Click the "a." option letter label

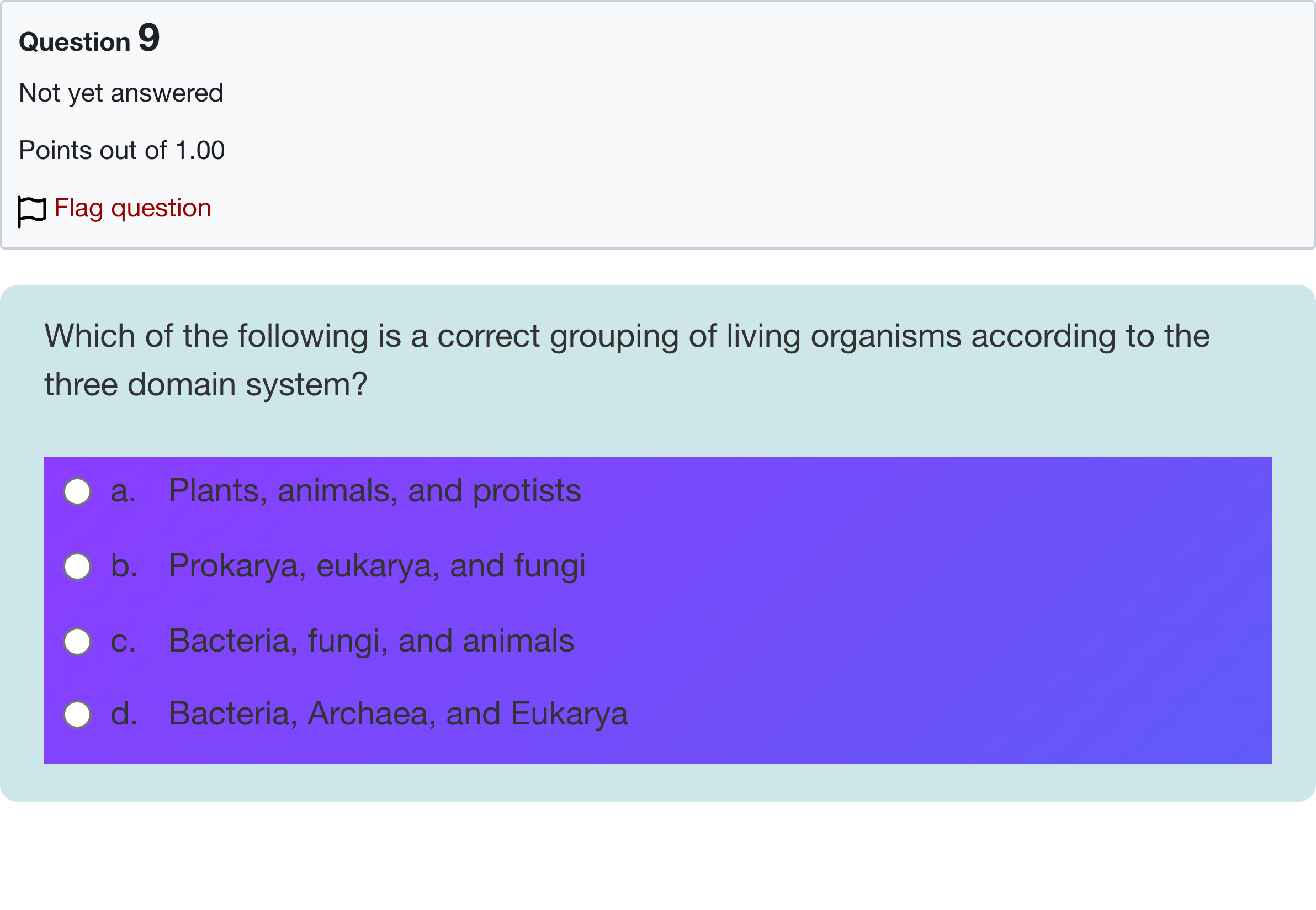pos(123,490)
